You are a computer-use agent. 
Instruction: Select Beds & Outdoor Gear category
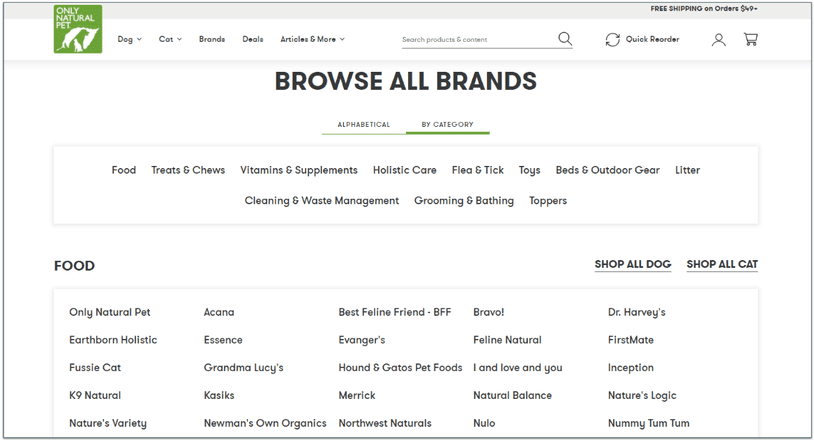[607, 170]
